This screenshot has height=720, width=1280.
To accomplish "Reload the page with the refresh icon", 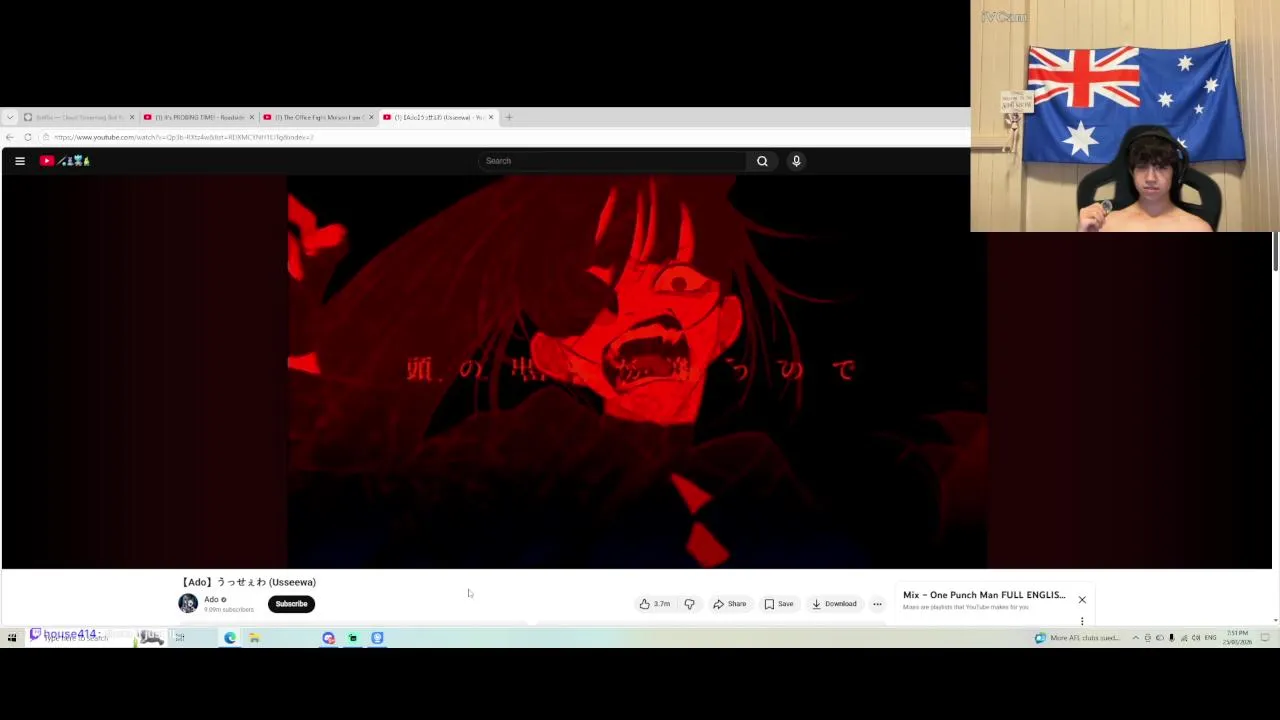I will click(x=28, y=137).
